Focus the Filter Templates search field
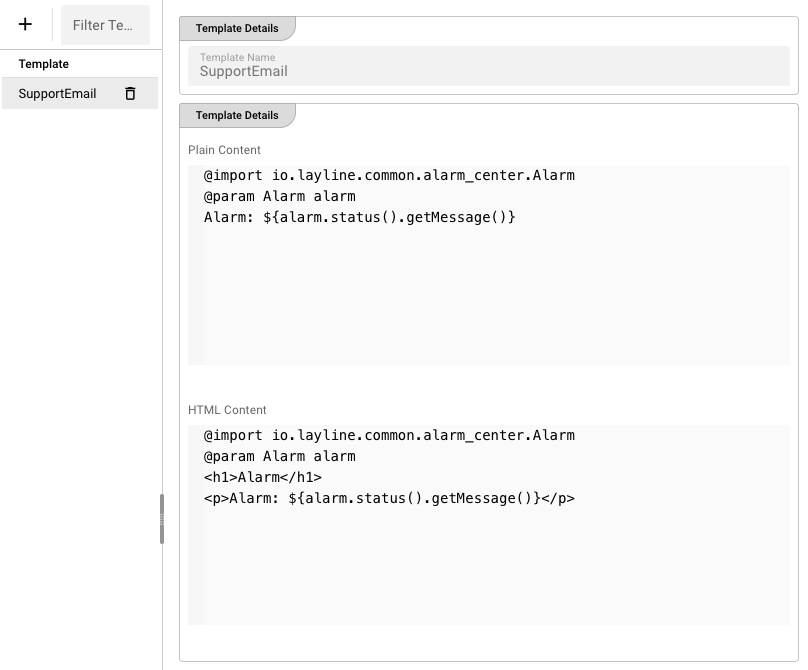The height and width of the screenshot is (670, 808). (106, 25)
